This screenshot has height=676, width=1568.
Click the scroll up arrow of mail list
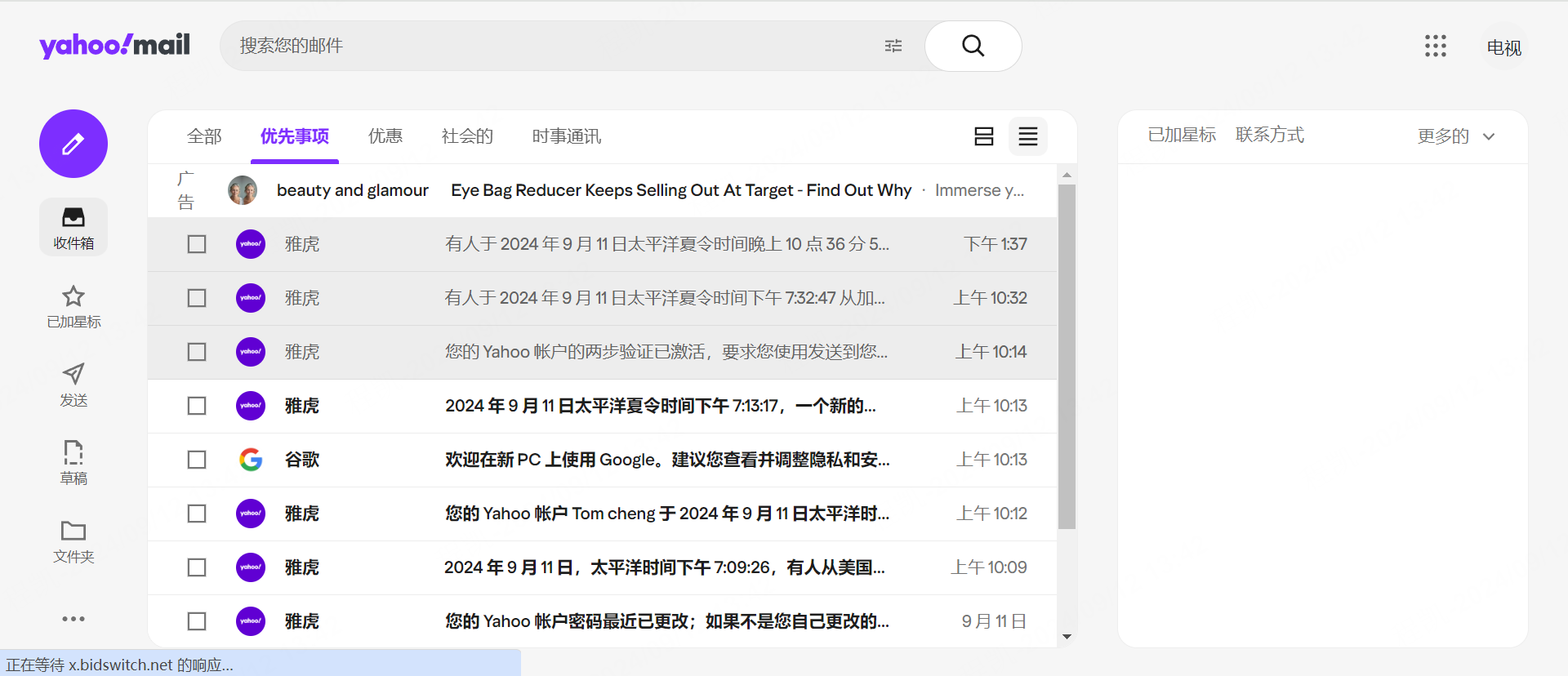tap(1067, 175)
